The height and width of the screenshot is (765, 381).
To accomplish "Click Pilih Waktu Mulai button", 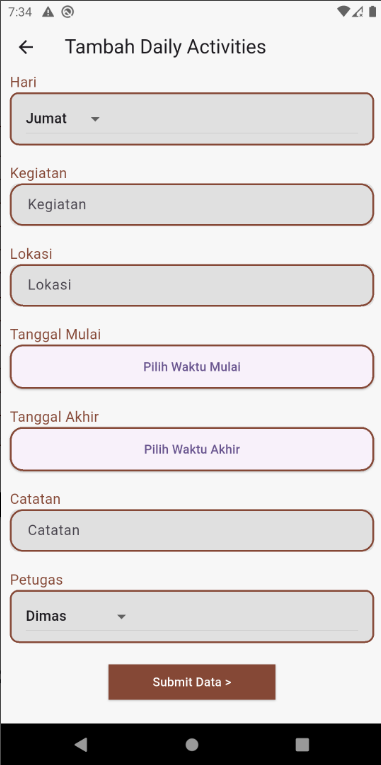I will 192,367.
